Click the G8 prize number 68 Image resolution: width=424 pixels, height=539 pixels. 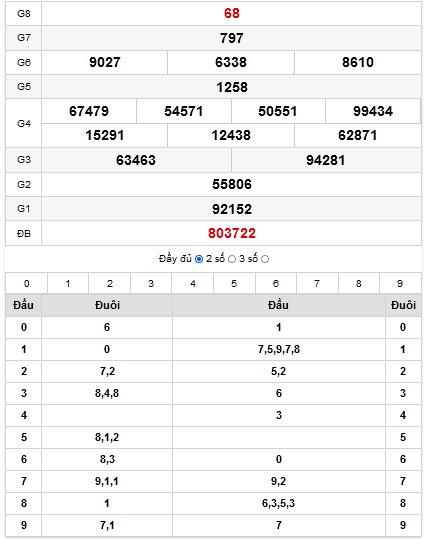(x=231, y=13)
